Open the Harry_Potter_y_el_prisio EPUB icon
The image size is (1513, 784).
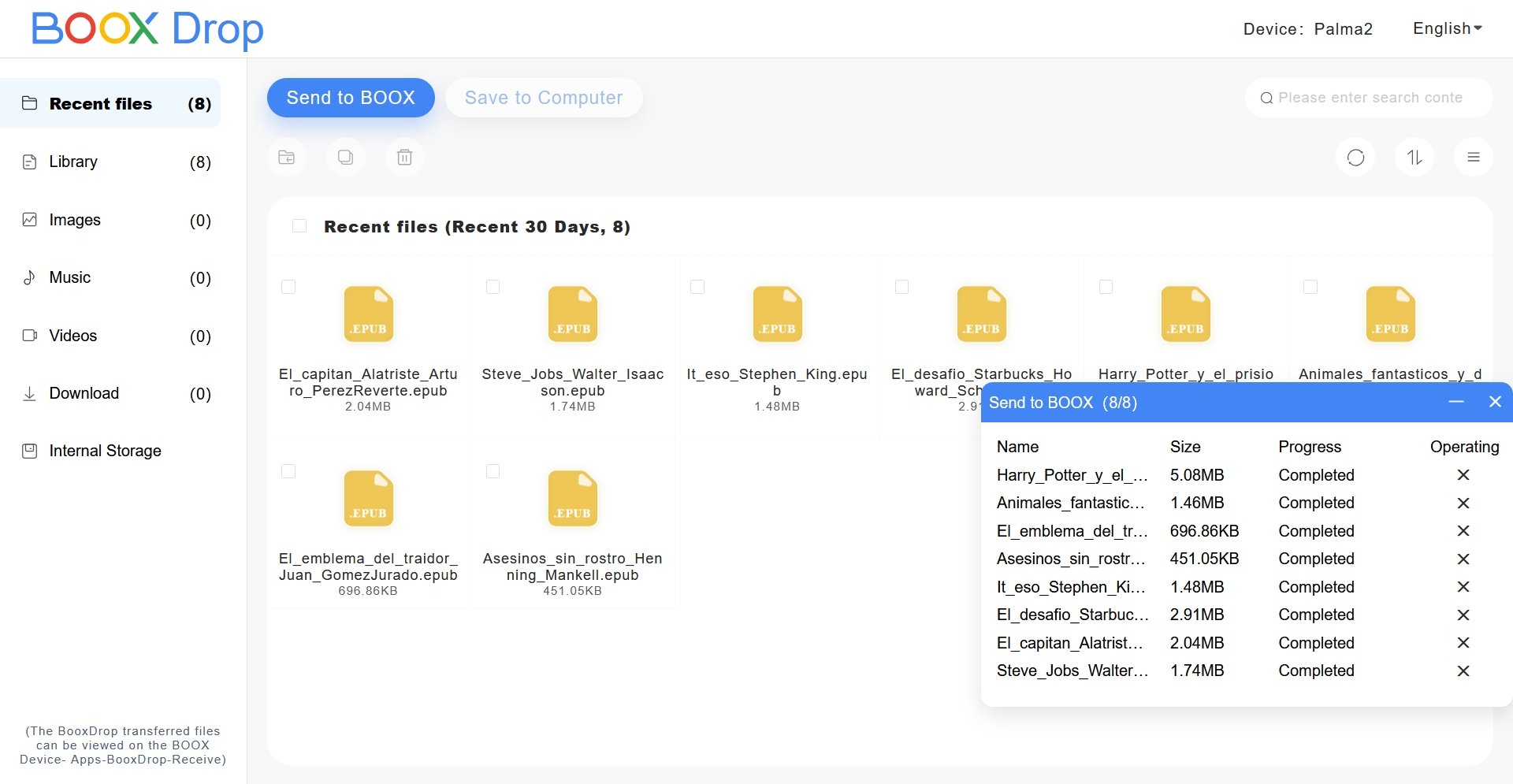(x=1186, y=314)
